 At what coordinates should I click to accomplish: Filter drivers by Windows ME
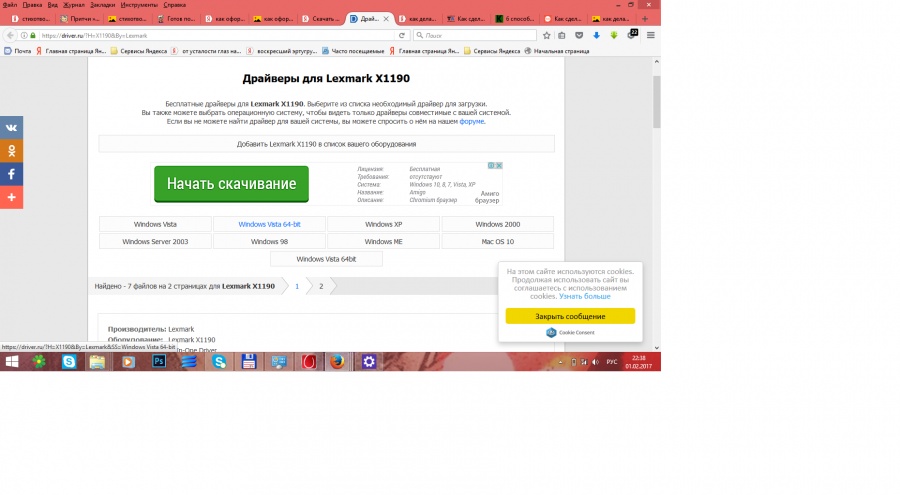point(383,242)
